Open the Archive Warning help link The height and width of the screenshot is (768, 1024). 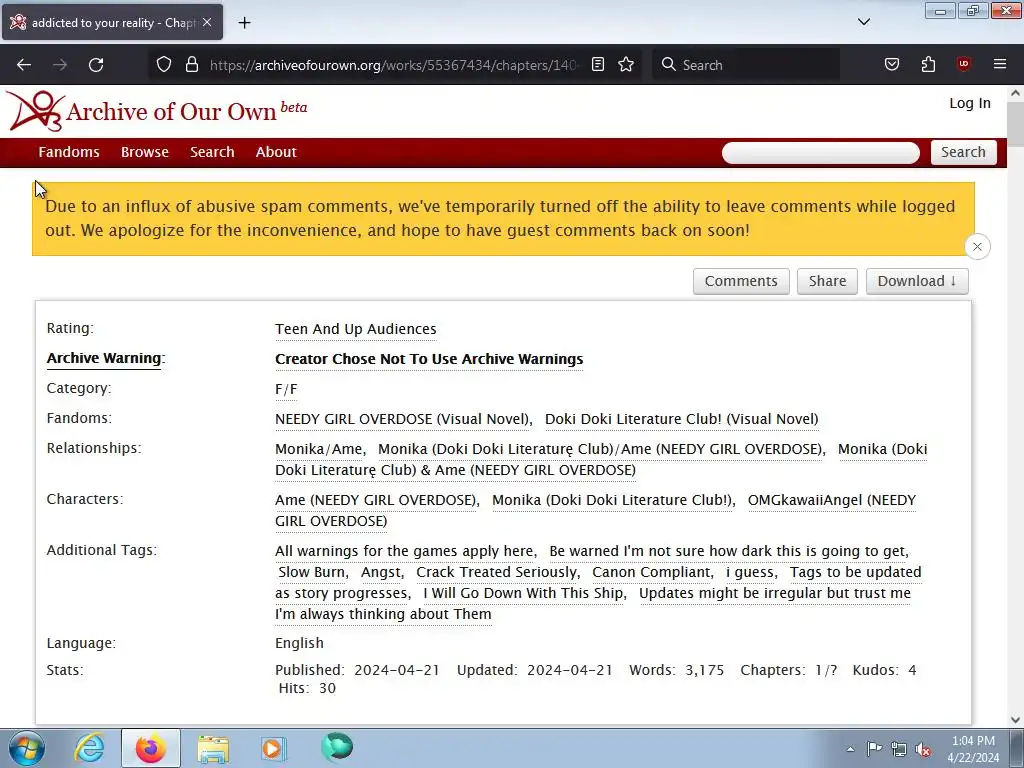104,359
